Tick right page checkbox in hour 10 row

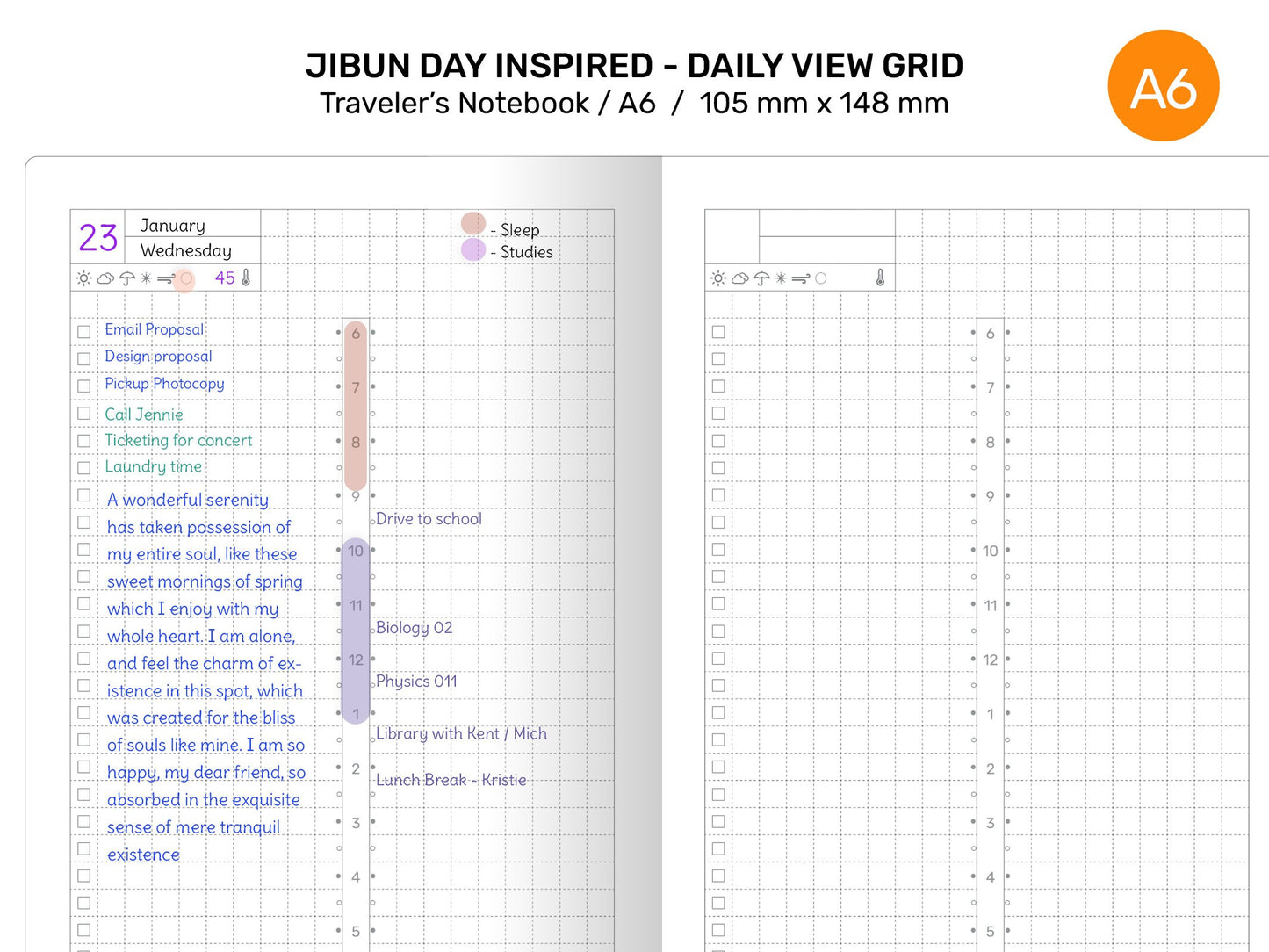click(718, 550)
